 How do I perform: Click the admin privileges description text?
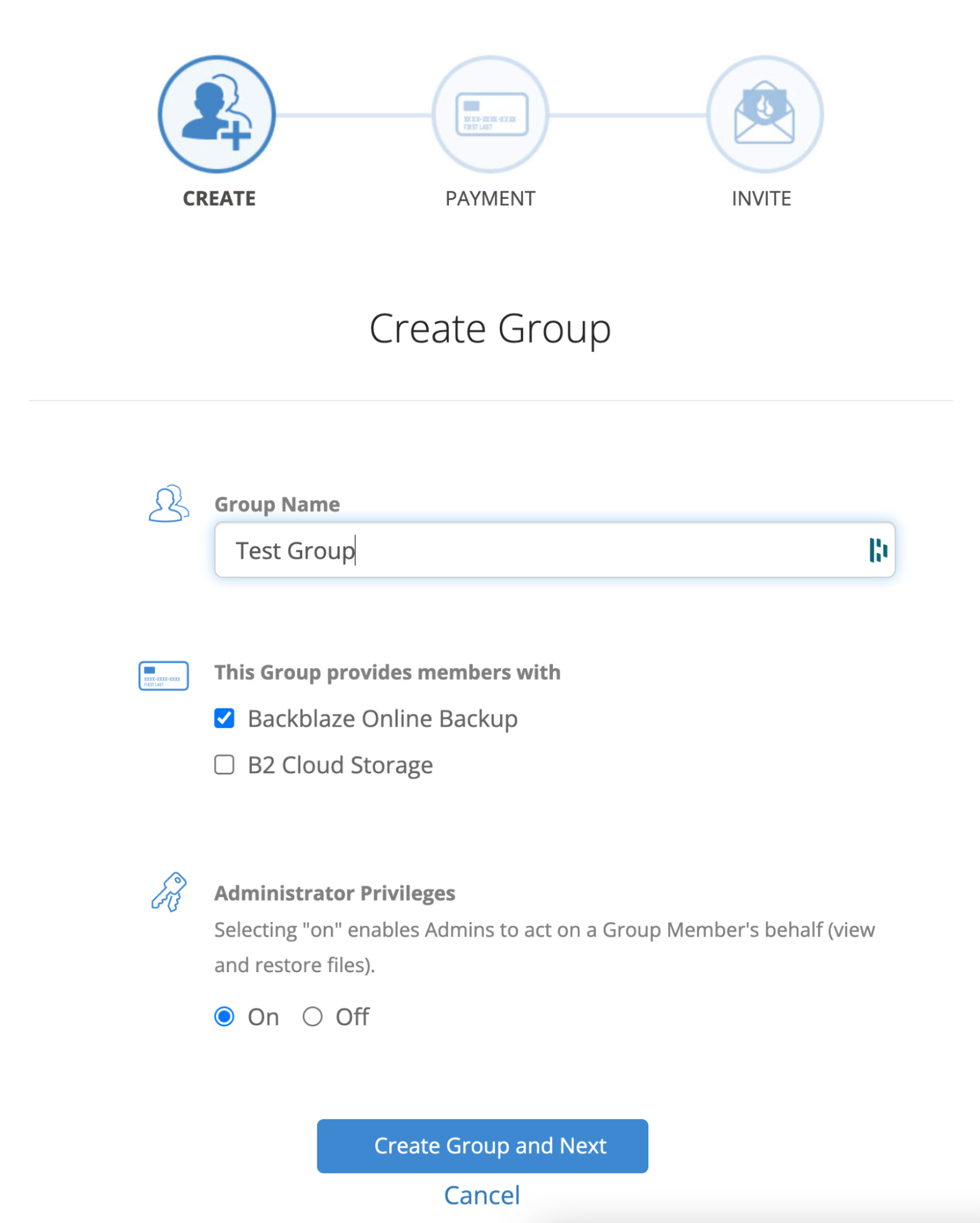[544, 947]
